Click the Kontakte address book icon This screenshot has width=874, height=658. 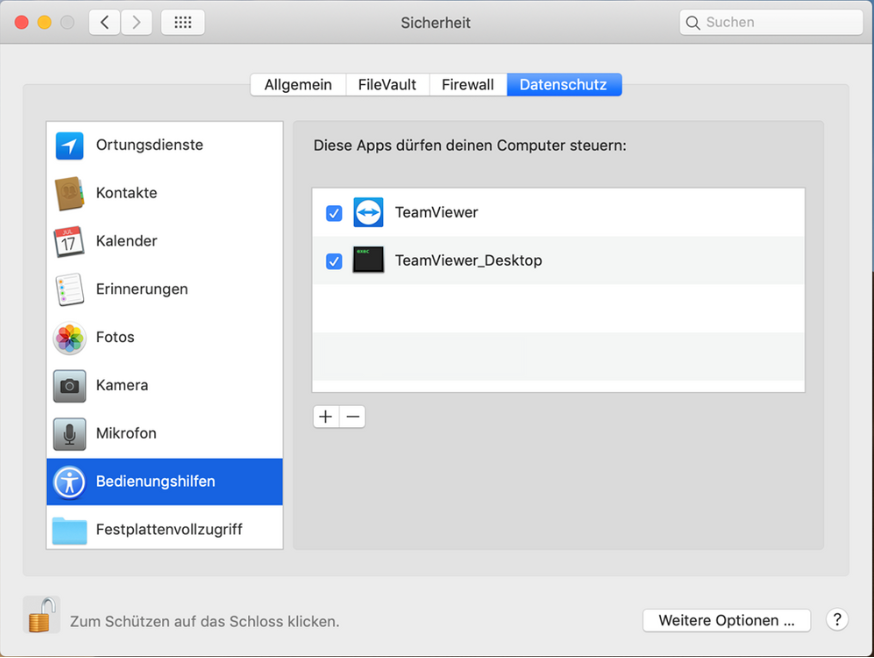pos(70,193)
